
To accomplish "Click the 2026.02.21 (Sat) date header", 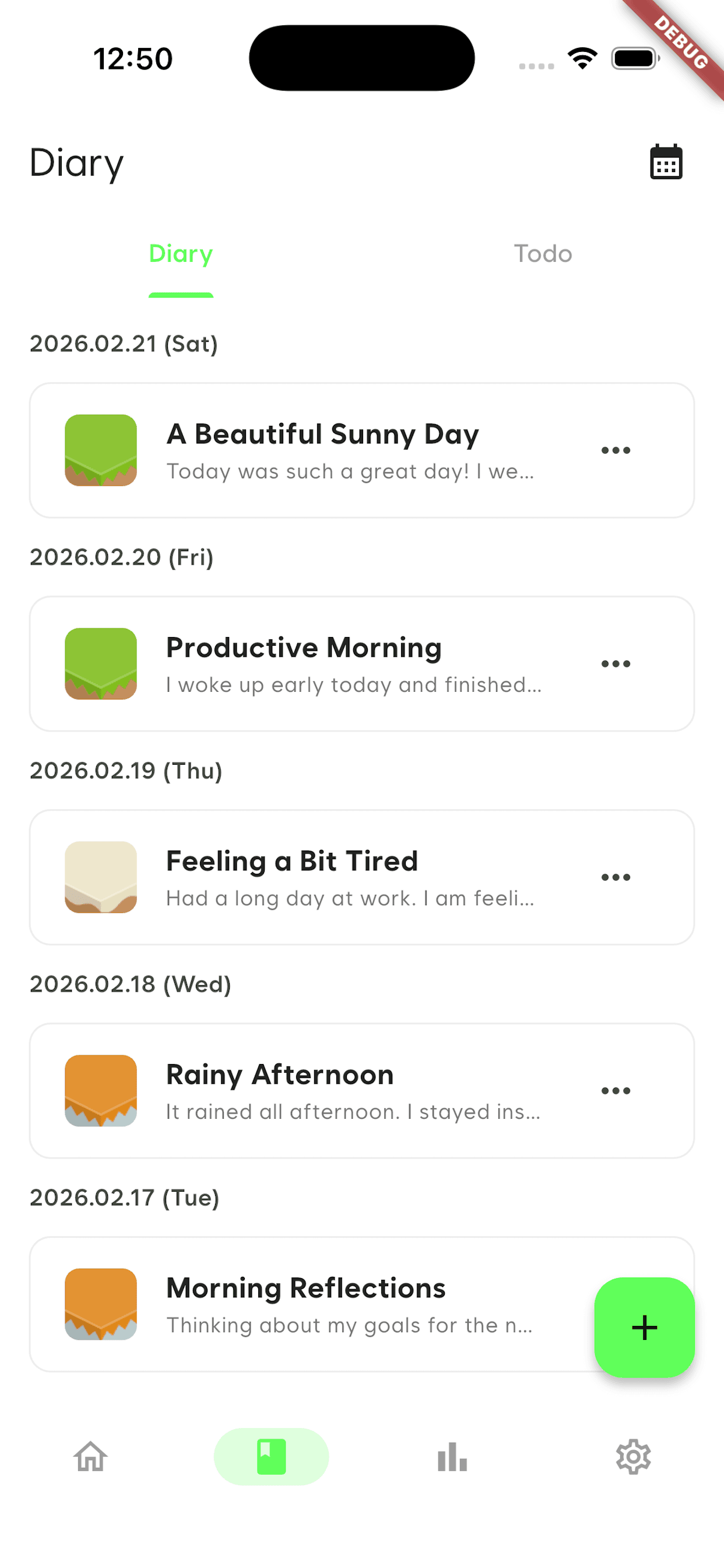I will tap(124, 344).
